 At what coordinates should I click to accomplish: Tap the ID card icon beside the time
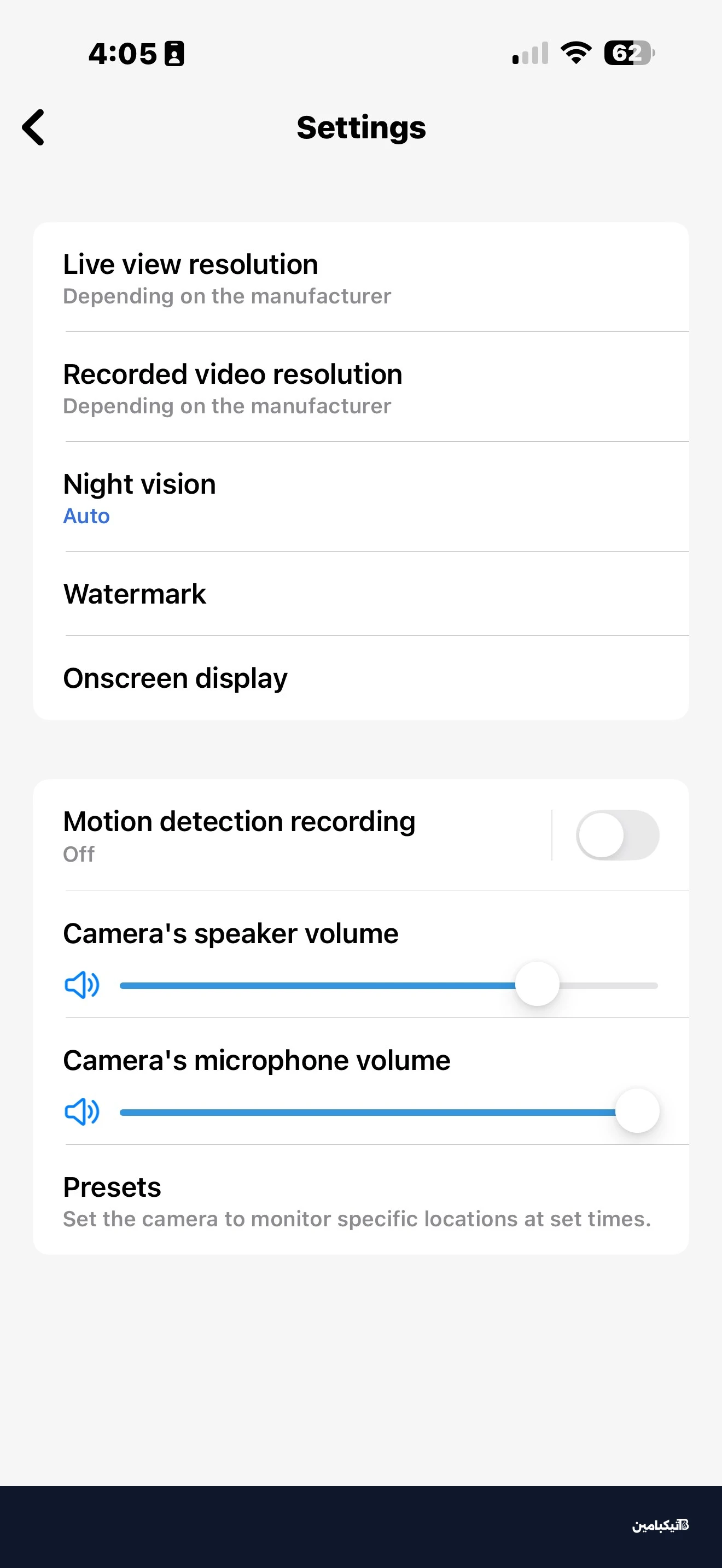174,54
